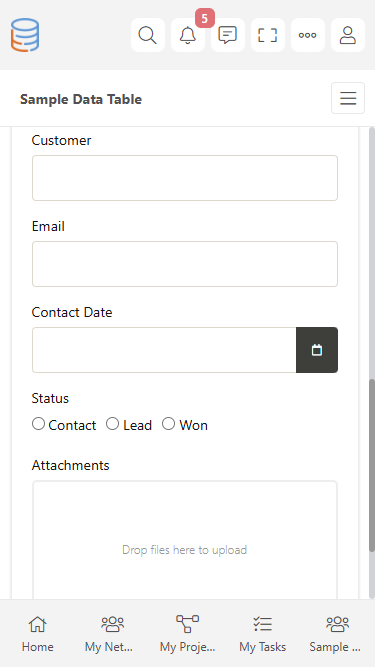Viewport: 375px width, 667px height.
Task: Go to Home tab in bottom bar
Action: 37,633
